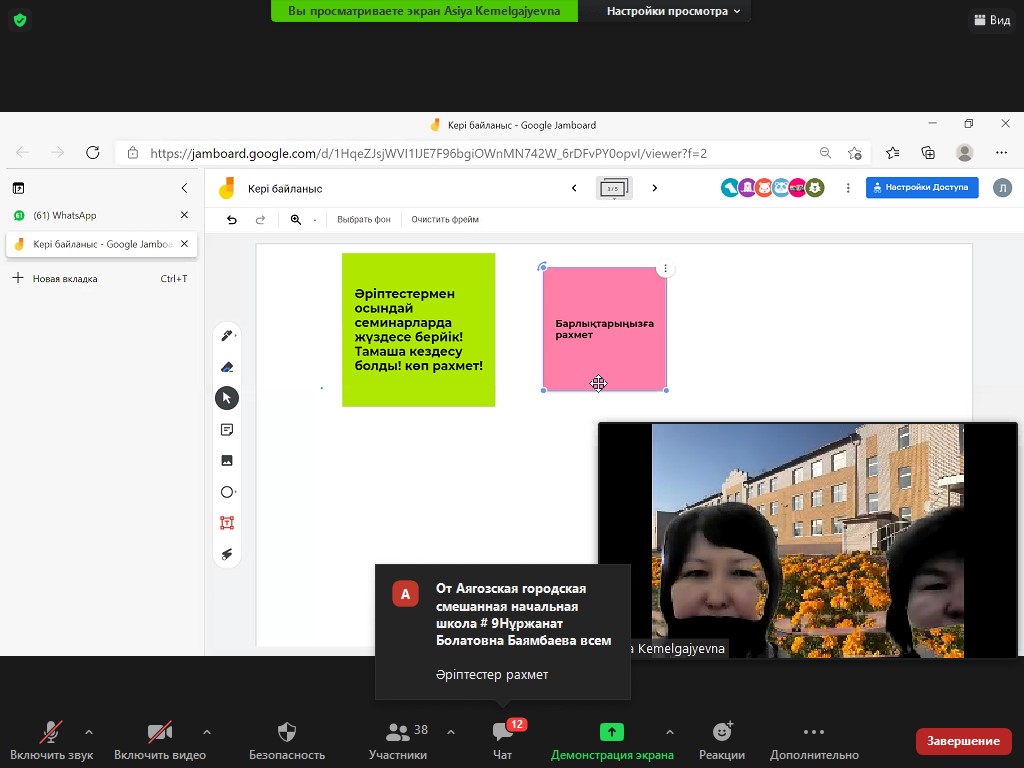Image resolution: width=1024 pixels, height=768 pixels.
Task: Expand the frame bar thumbnail selector
Action: 614,188
